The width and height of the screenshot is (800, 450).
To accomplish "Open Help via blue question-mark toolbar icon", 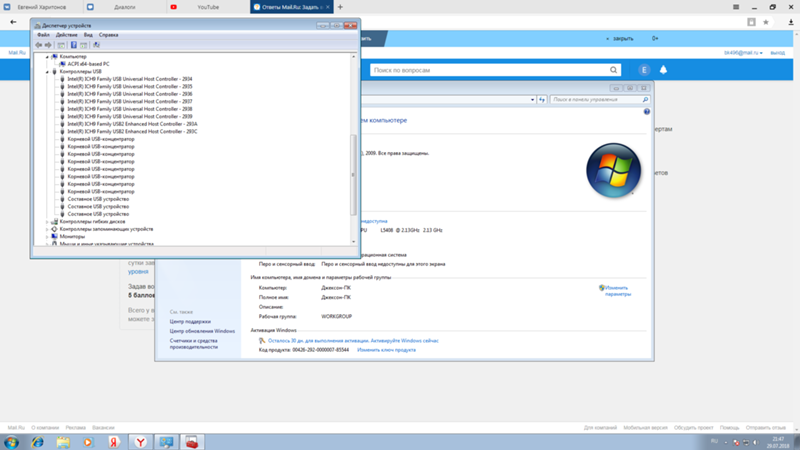I will (x=73, y=45).
